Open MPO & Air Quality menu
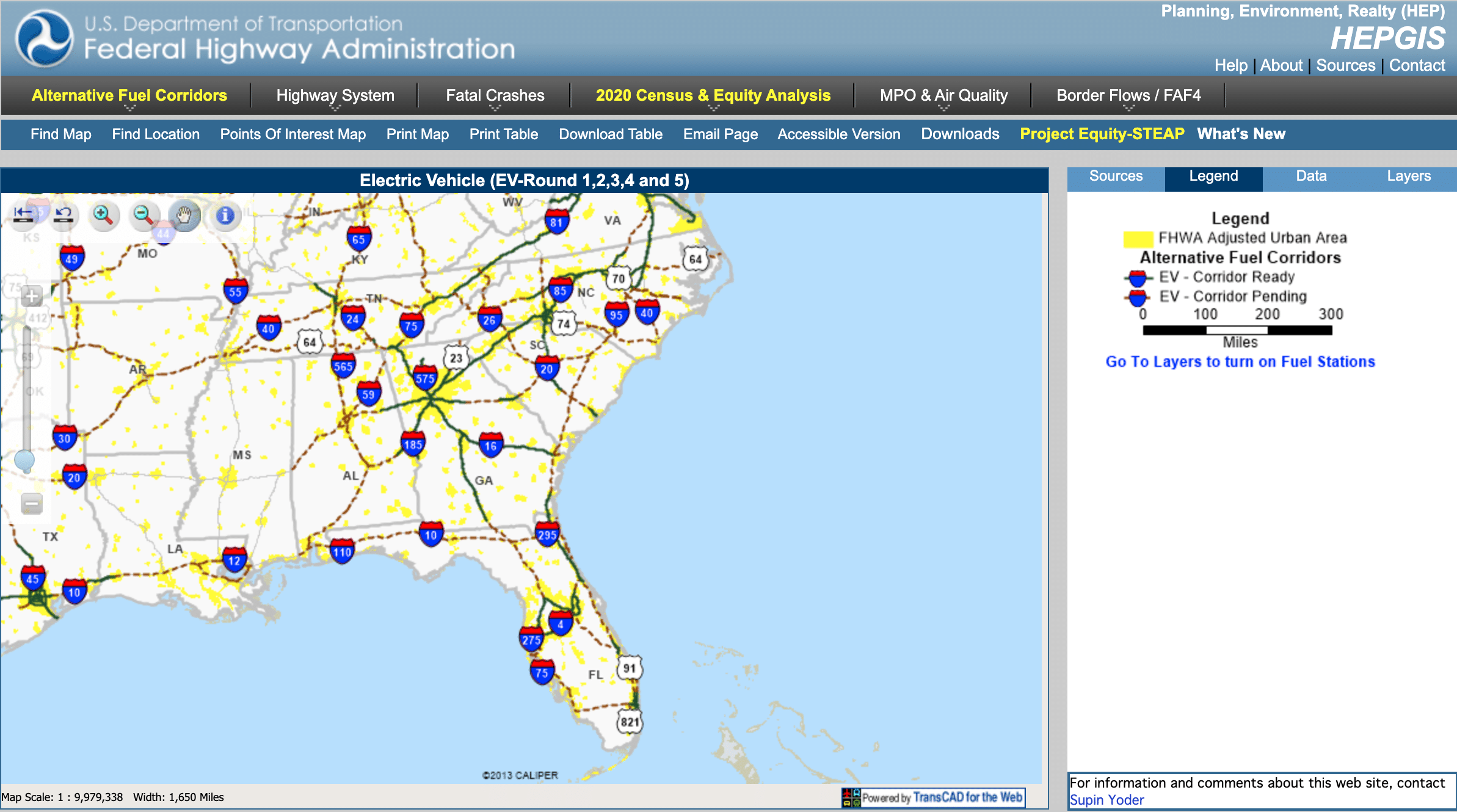1457x812 pixels. pos(943,96)
